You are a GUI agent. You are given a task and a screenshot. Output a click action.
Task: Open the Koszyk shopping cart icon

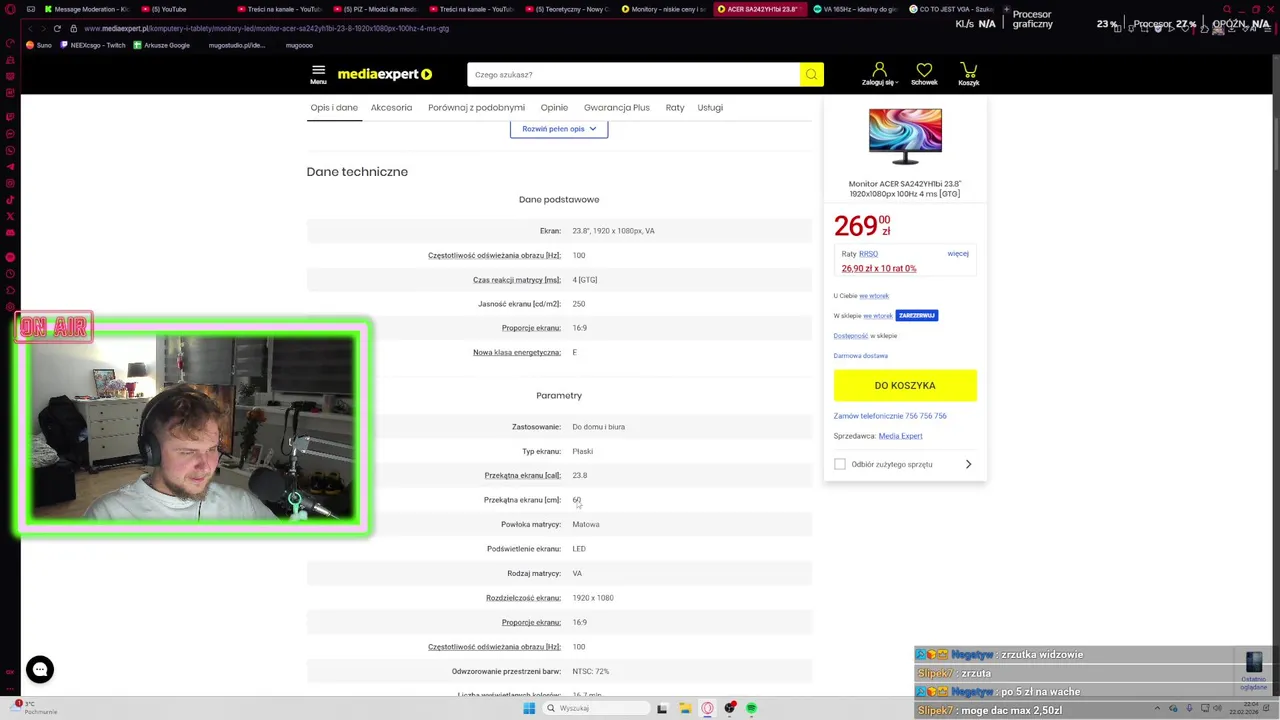tap(968, 73)
